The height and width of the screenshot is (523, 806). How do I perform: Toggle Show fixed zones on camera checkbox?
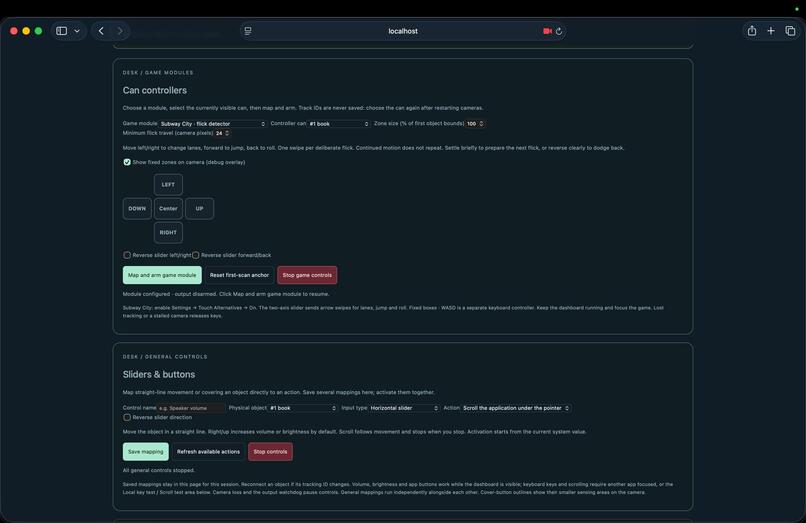(x=127, y=162)
